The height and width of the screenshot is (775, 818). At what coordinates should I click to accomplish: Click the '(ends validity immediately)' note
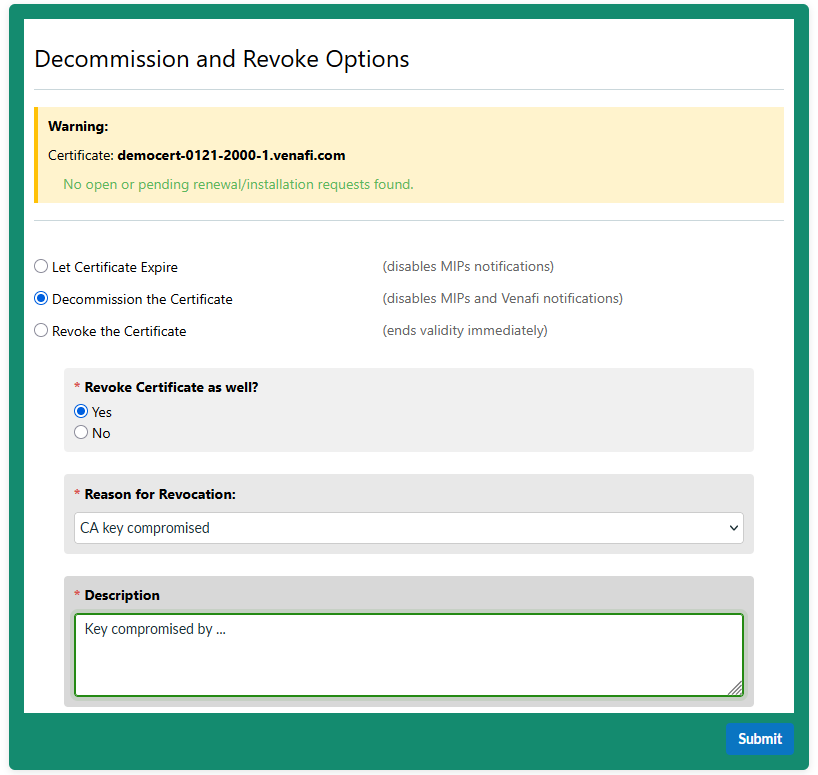[465, 331]
